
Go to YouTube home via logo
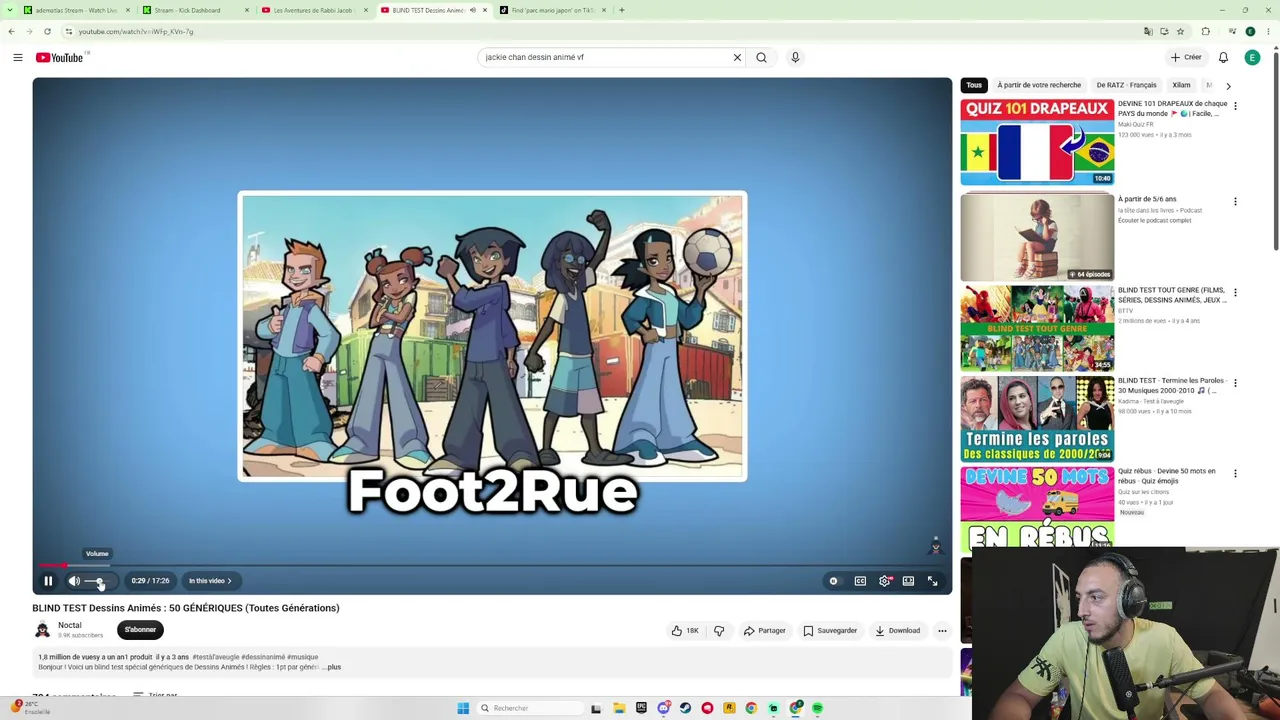coord(60,57)
